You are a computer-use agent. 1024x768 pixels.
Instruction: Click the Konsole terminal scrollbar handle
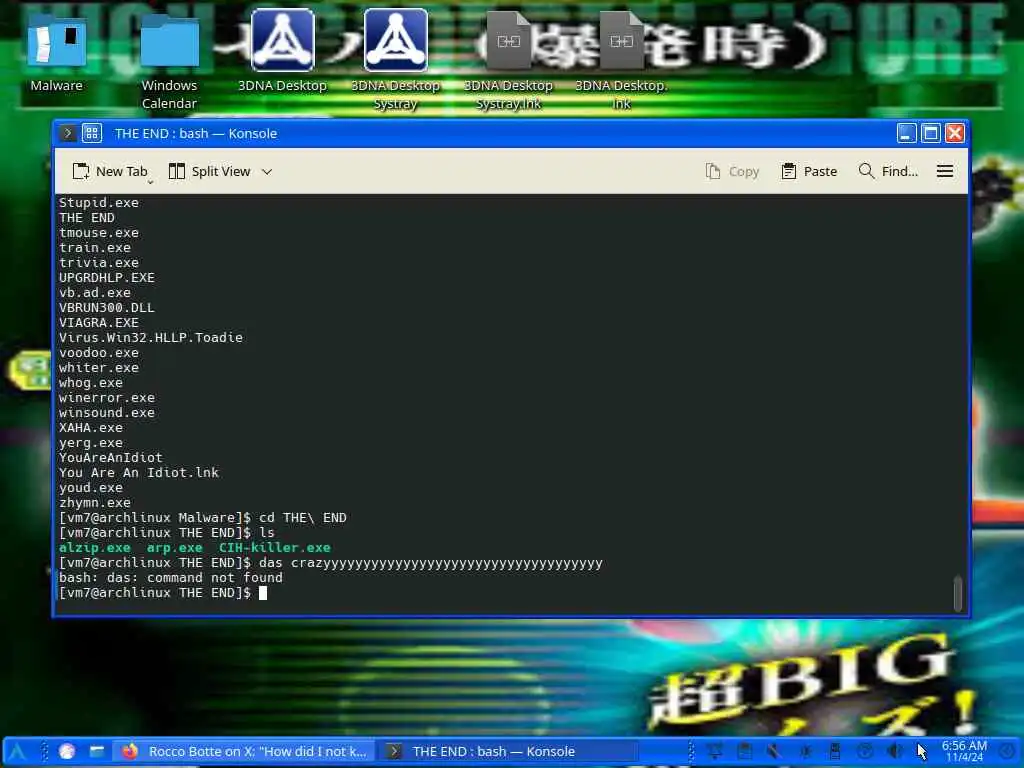(958, 593)
